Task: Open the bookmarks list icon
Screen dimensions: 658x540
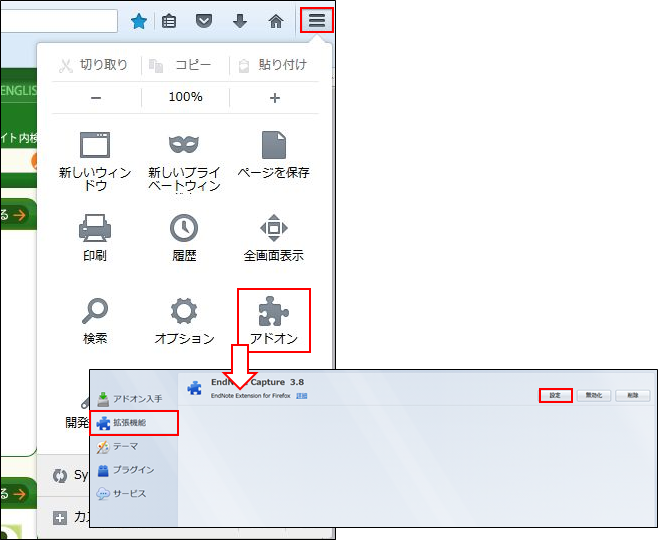Action: coord(170,21)
